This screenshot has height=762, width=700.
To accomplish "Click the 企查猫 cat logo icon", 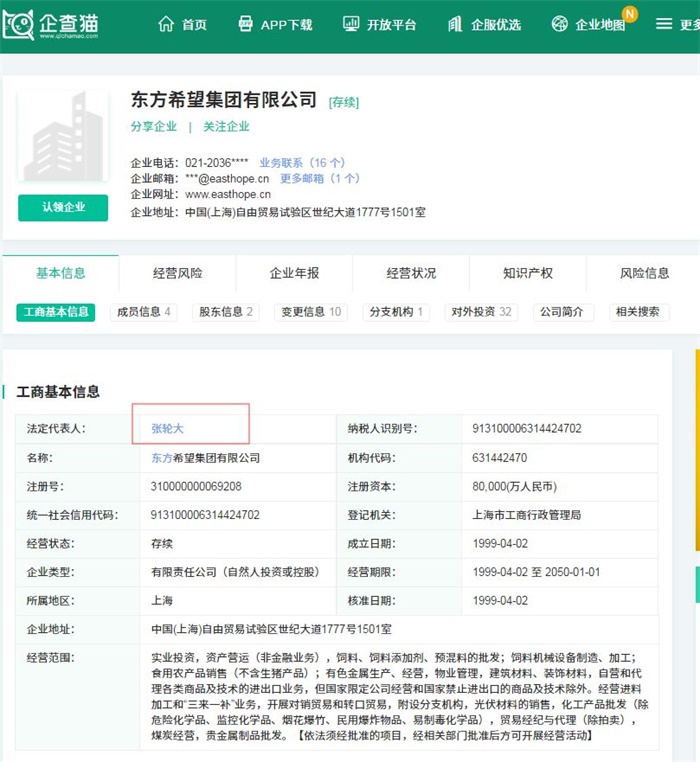I will (19, 24).
